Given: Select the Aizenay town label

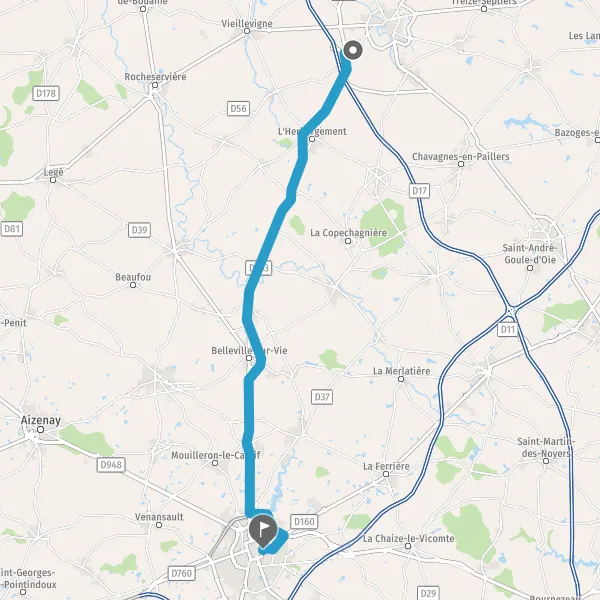Looking at the screenshot, I should [41, 421].
